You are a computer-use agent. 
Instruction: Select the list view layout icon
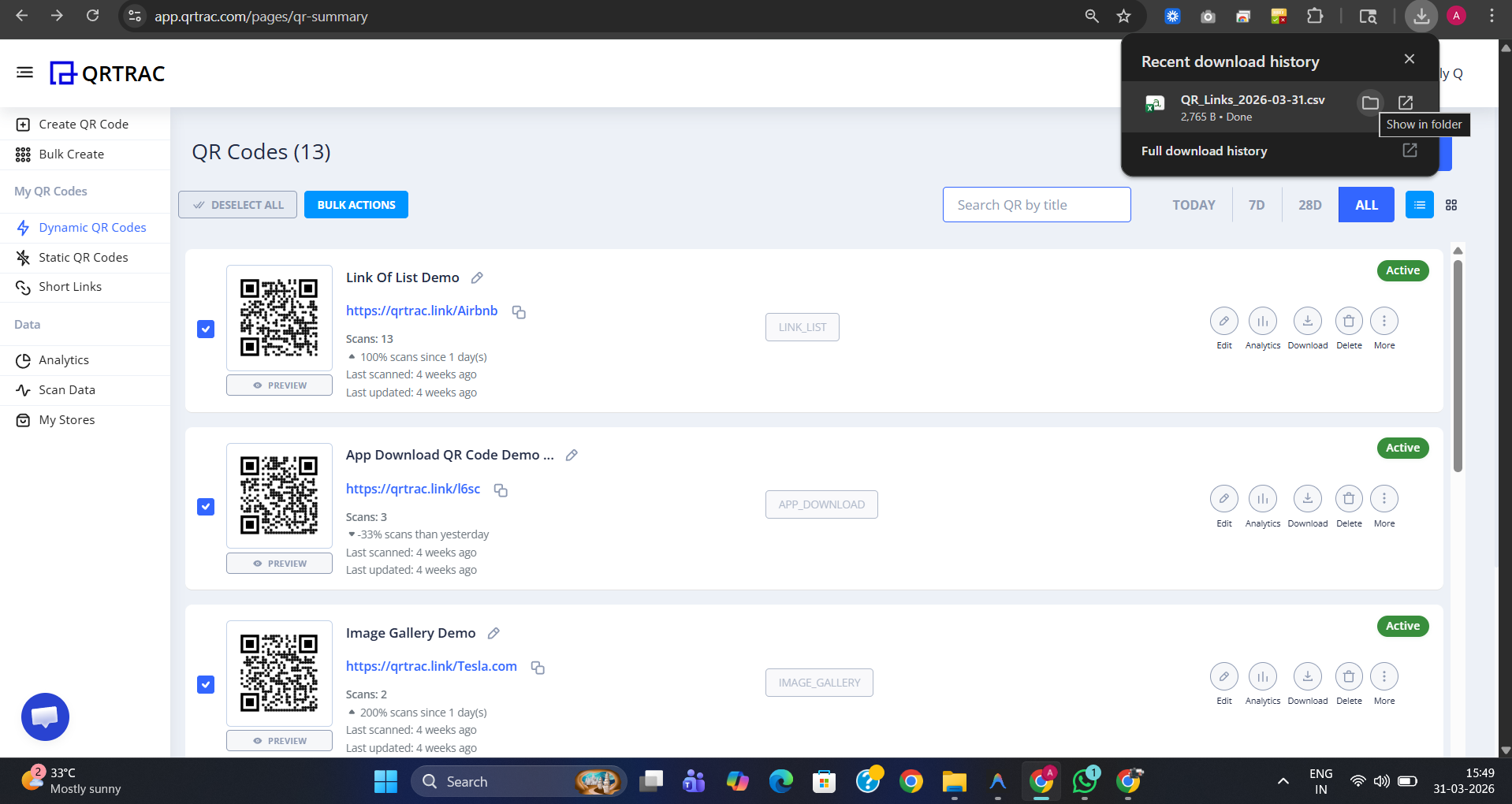click(x=1418, y=204)
